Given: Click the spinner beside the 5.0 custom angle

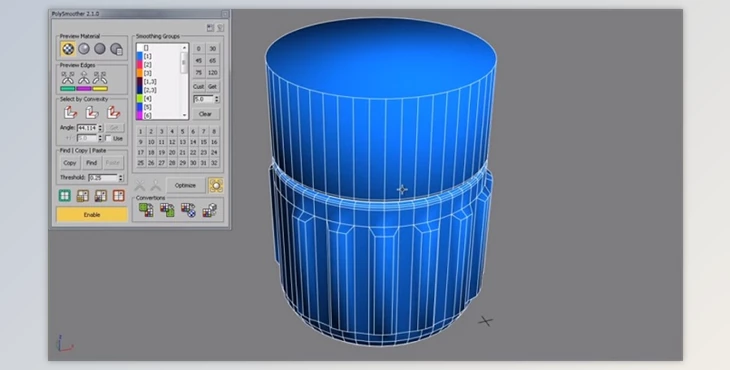Looking at the screenshot, I should point(216,99).
